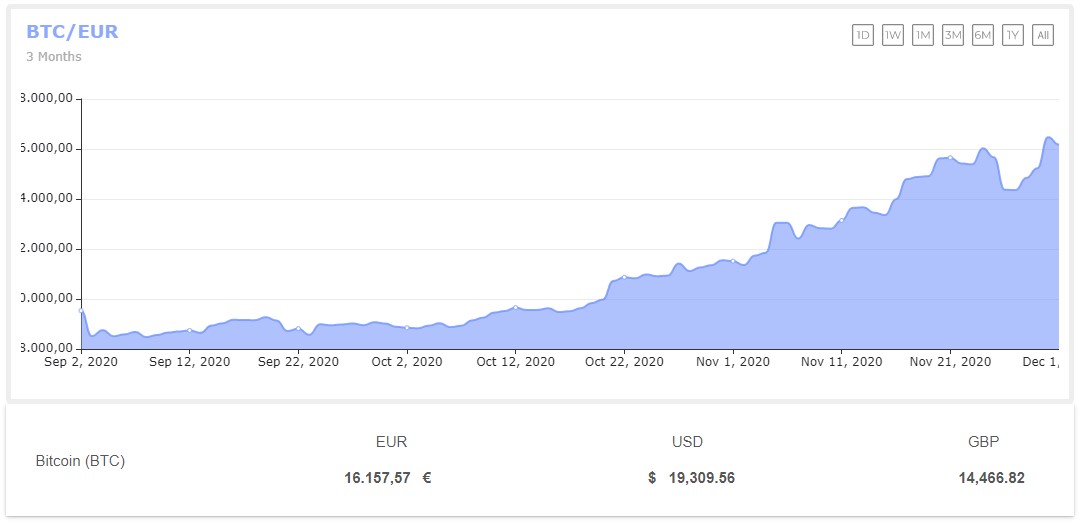This screenshot has width=1079, height=522.
Task: Select the Oct 2, 2020 data point
Action: click(x=407, y=327)
